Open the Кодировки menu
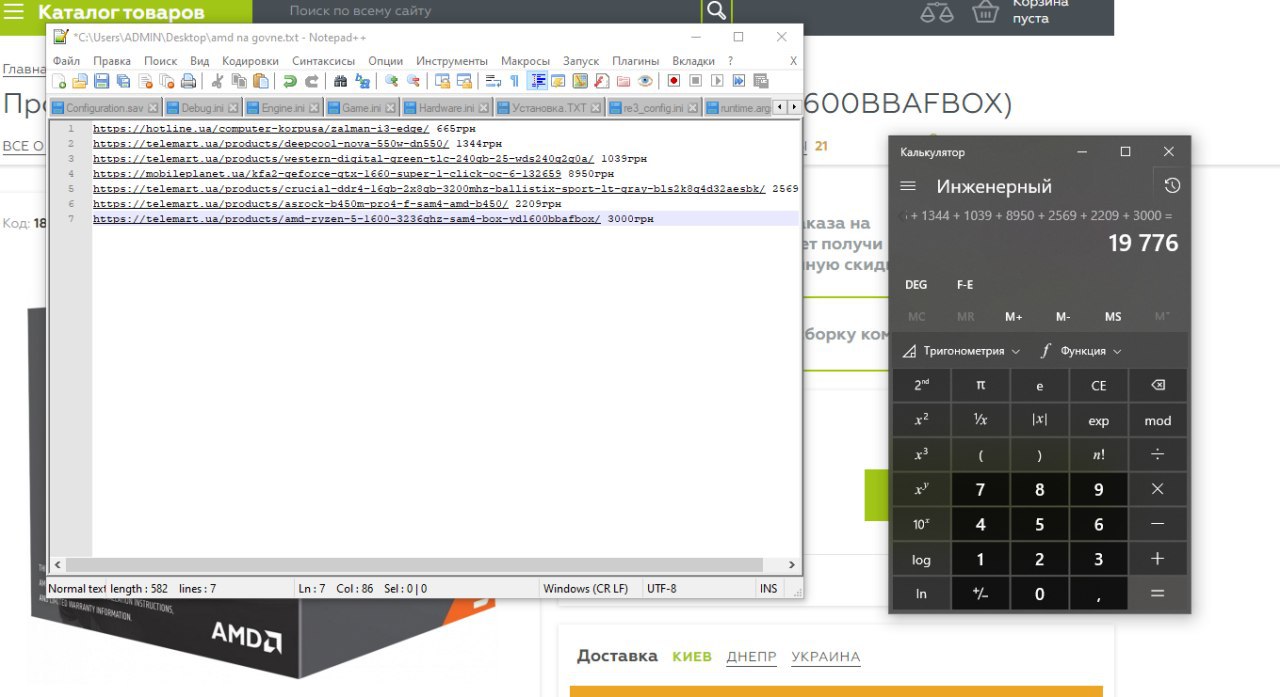 coord(250,61)
